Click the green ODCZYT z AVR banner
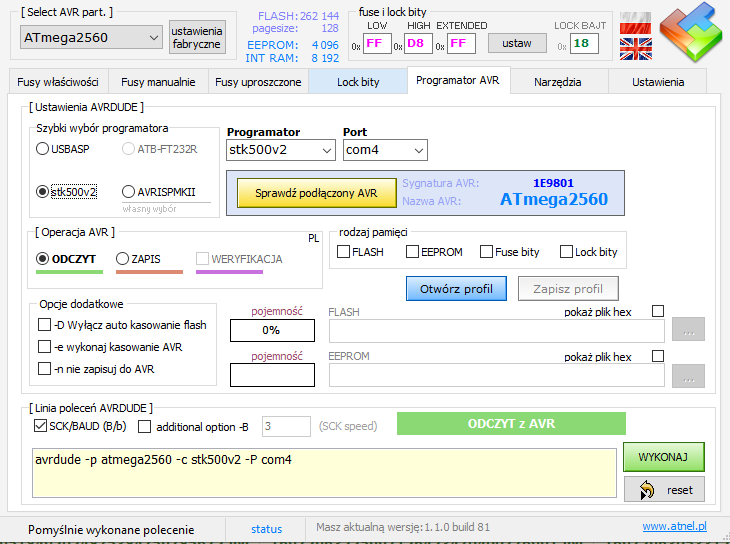This screenshot has width=730, height=544. point(511,424)
